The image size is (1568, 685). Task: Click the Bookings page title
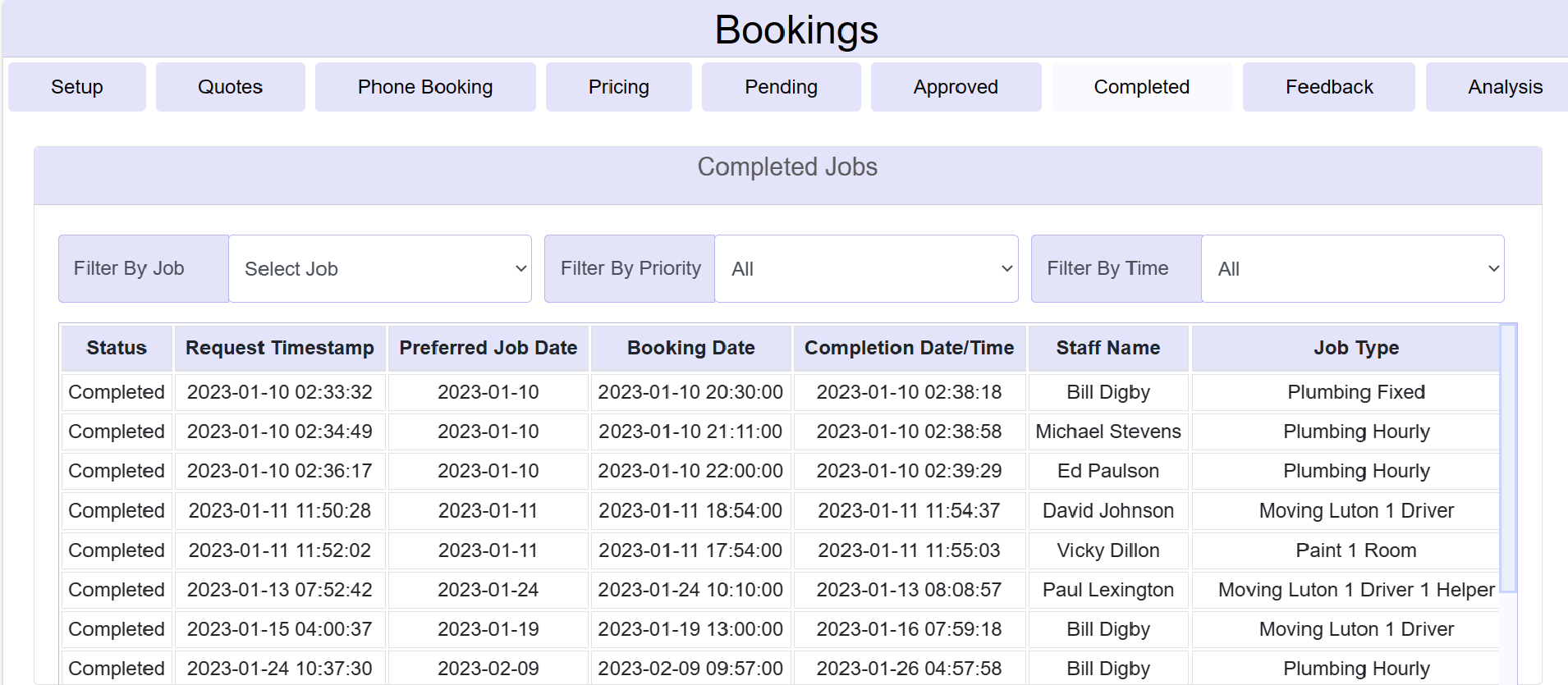[796, 30]
